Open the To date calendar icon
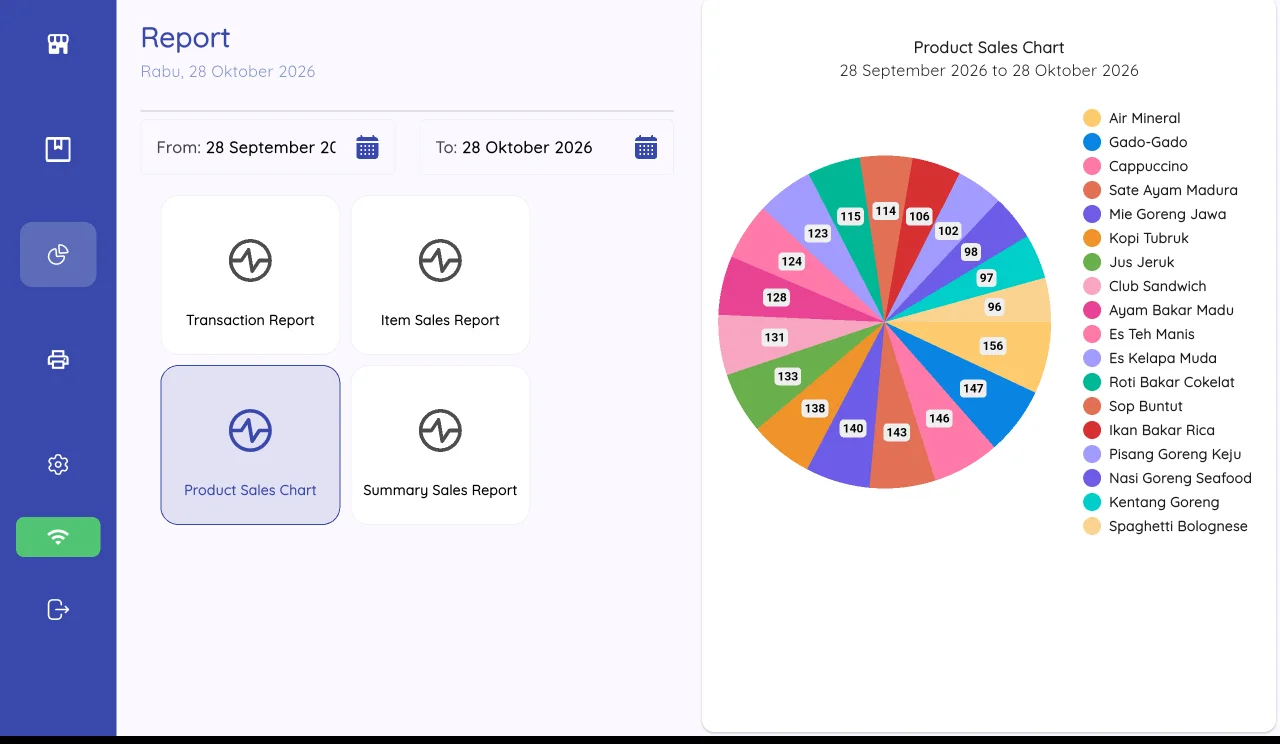This screenshot has height=744, width=1280. pos(646,147)
